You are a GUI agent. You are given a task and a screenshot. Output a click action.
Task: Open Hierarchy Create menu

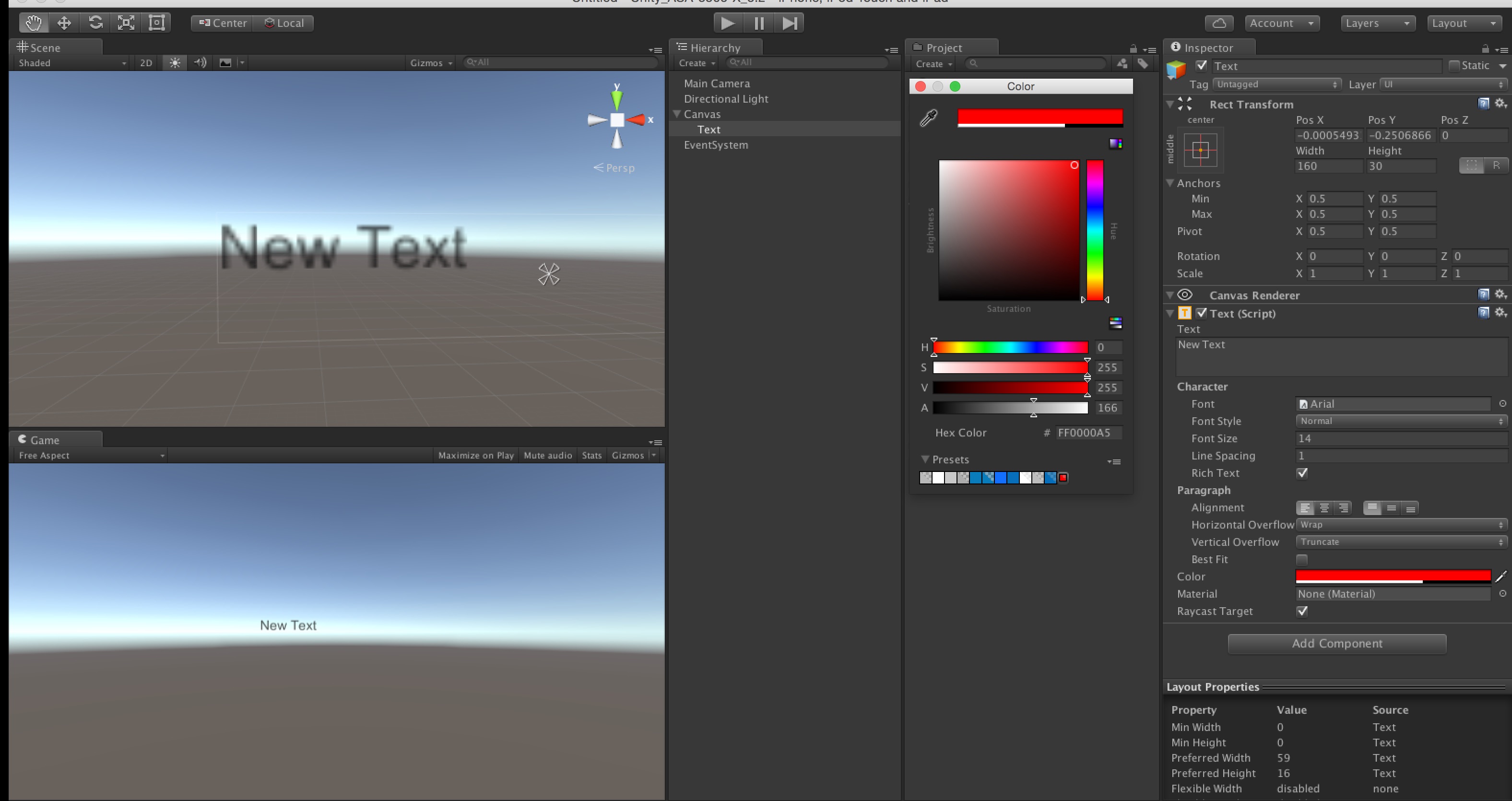click(x=697, y=63)
